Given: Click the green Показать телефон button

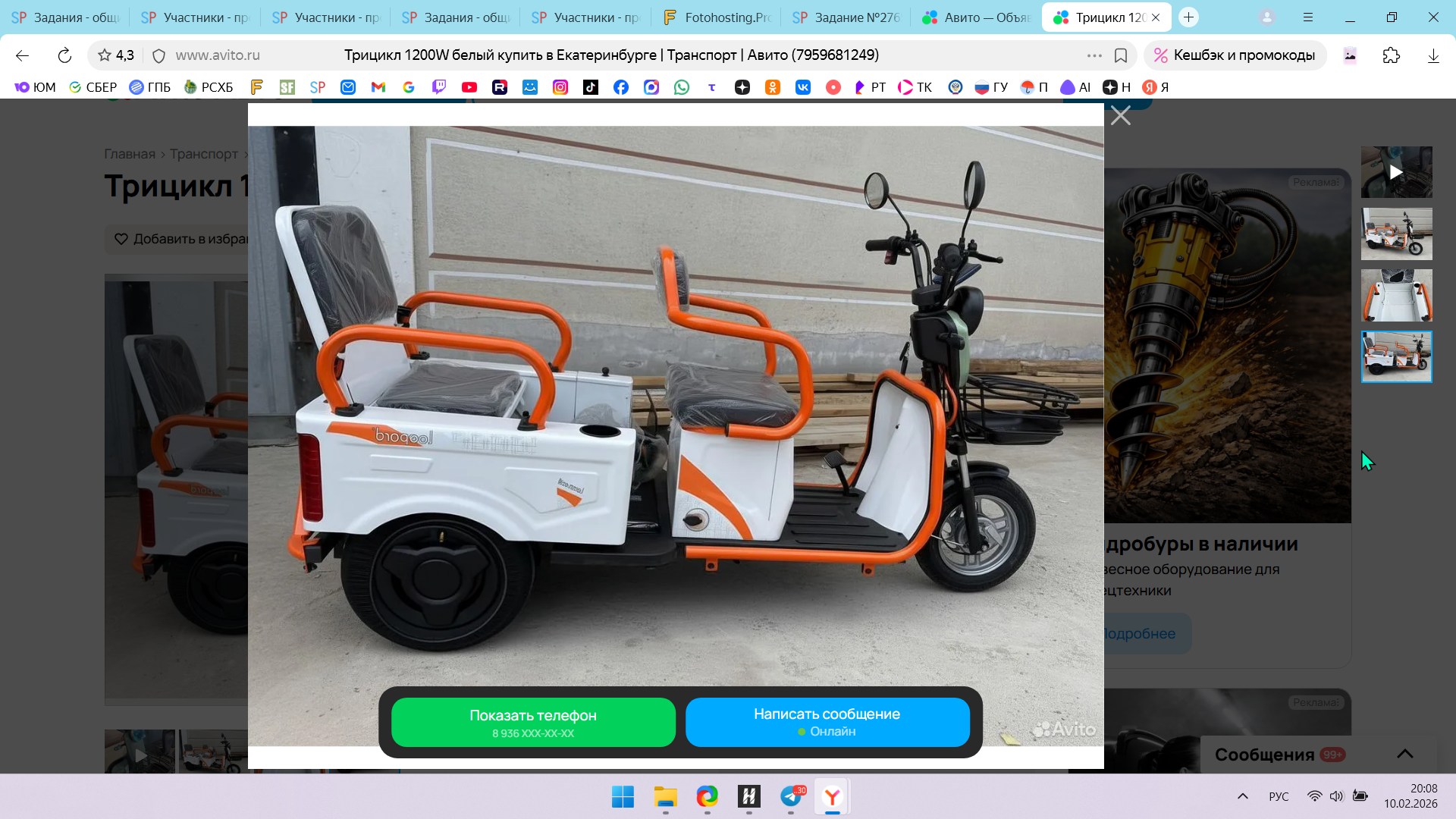Looking at the screenshot, I should 533,722.
